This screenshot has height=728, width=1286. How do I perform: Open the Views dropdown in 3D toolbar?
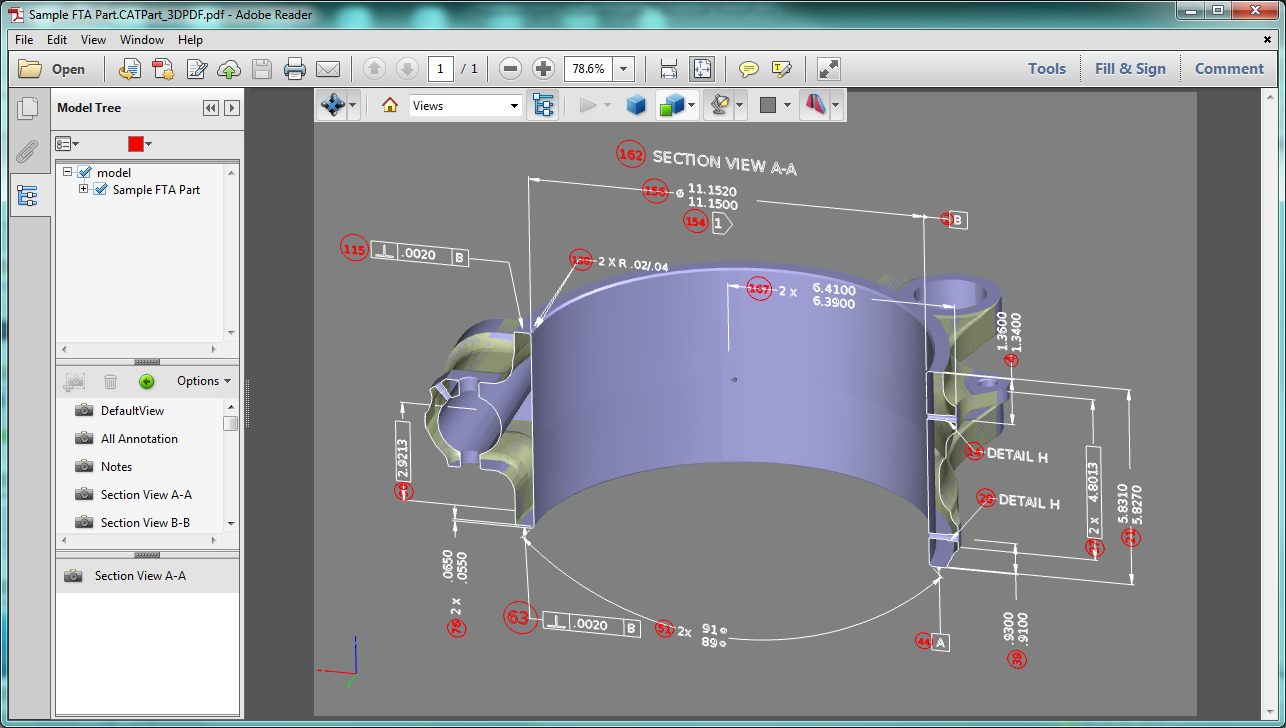[512, 104]
